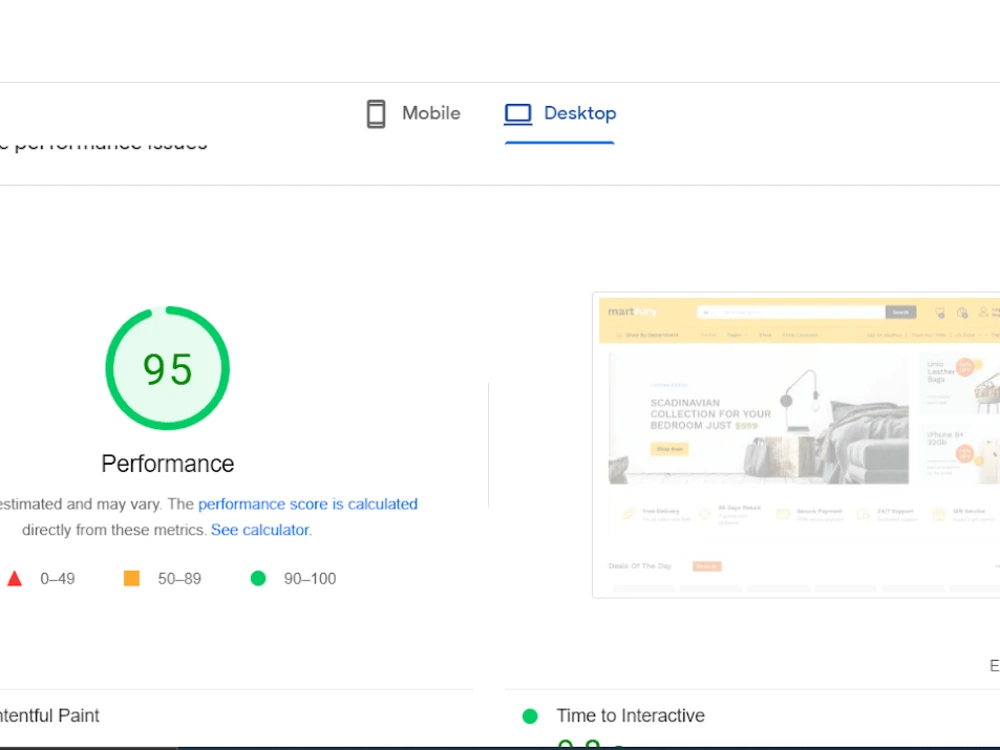1000x750 pixels.
Task: Click the martfury logo in page thumbnail
Action: (632, 312)
